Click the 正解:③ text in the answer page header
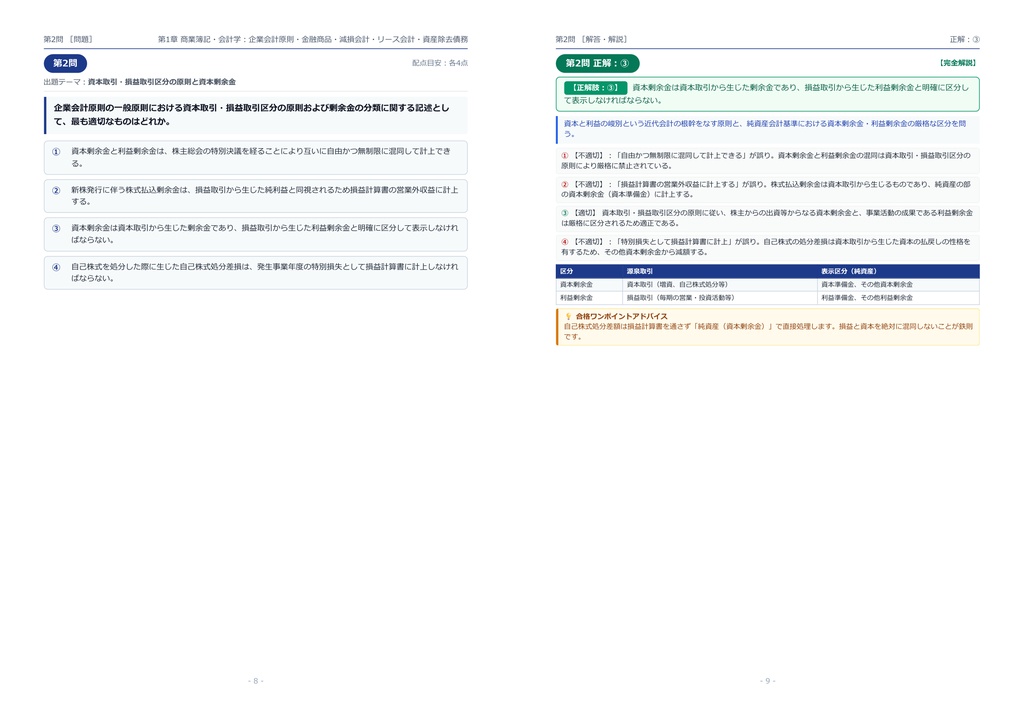This screenshot has height=724, width=1024. pos(965,39)
